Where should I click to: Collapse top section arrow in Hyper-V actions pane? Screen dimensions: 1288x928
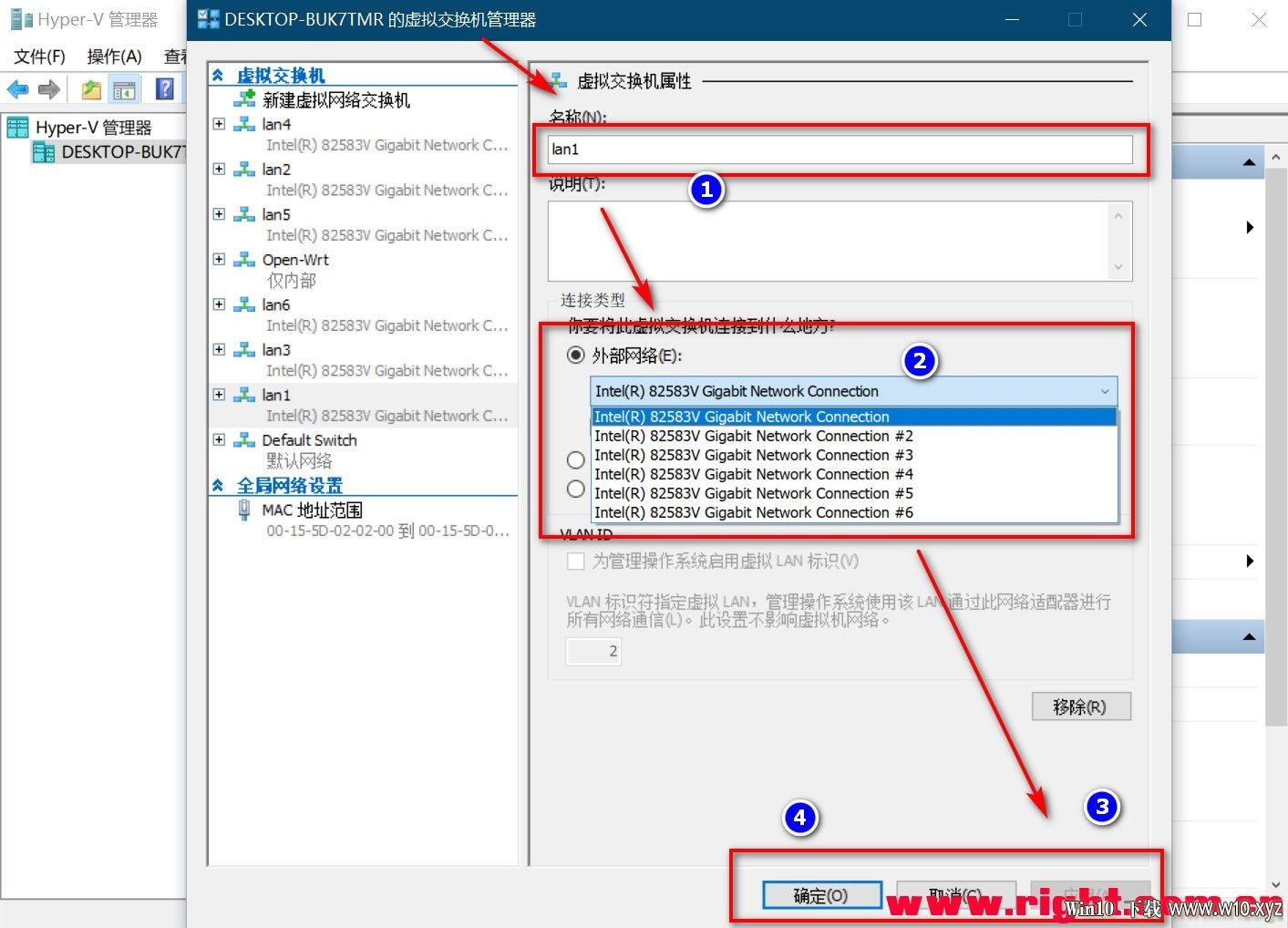coord(1249,162)
